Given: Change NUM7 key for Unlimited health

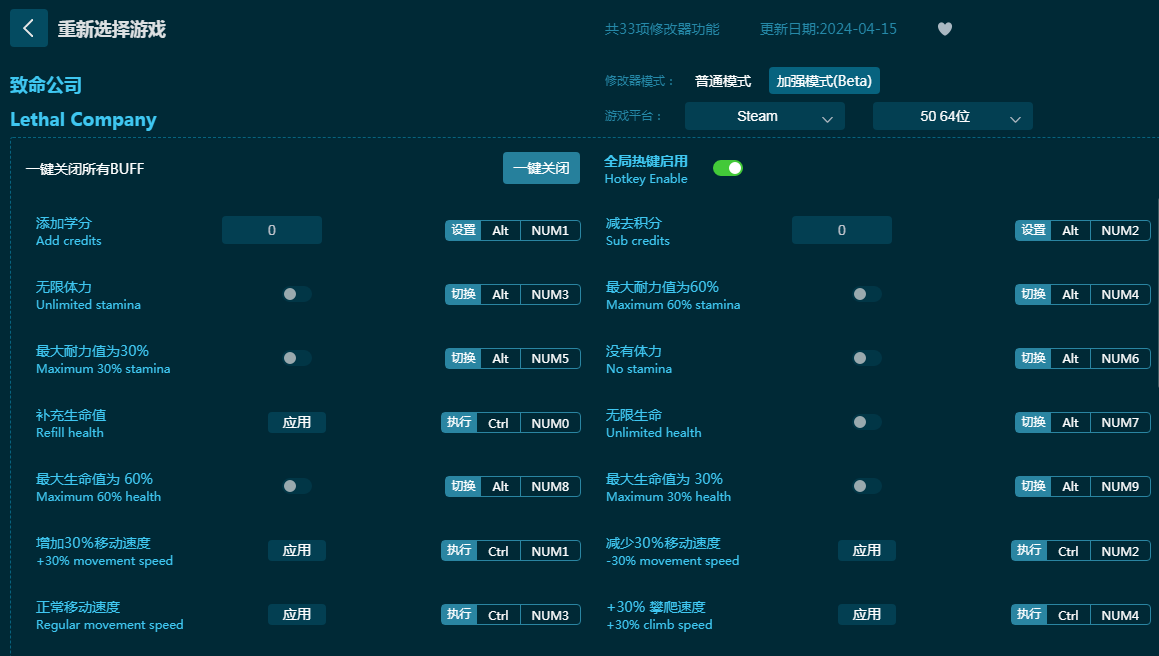Looking at the screenshot, I should tap(1120, 422).
